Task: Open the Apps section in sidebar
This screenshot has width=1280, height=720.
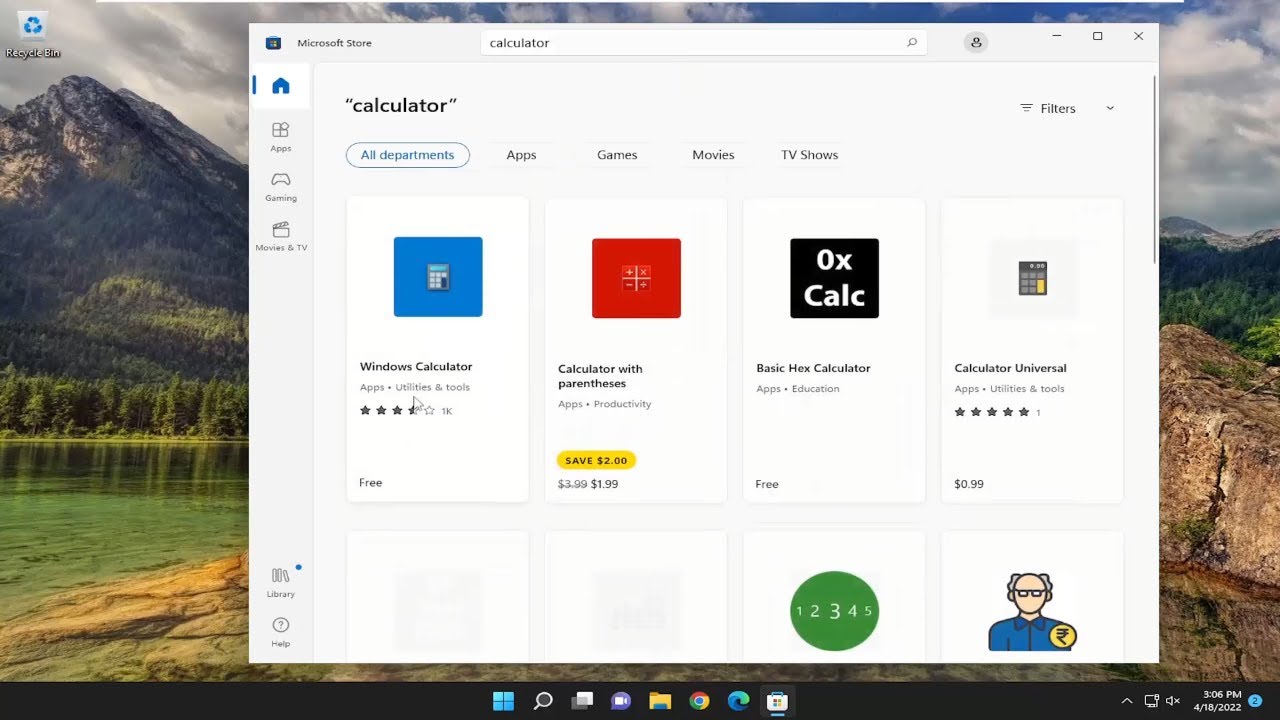Action: pos(281,137)
